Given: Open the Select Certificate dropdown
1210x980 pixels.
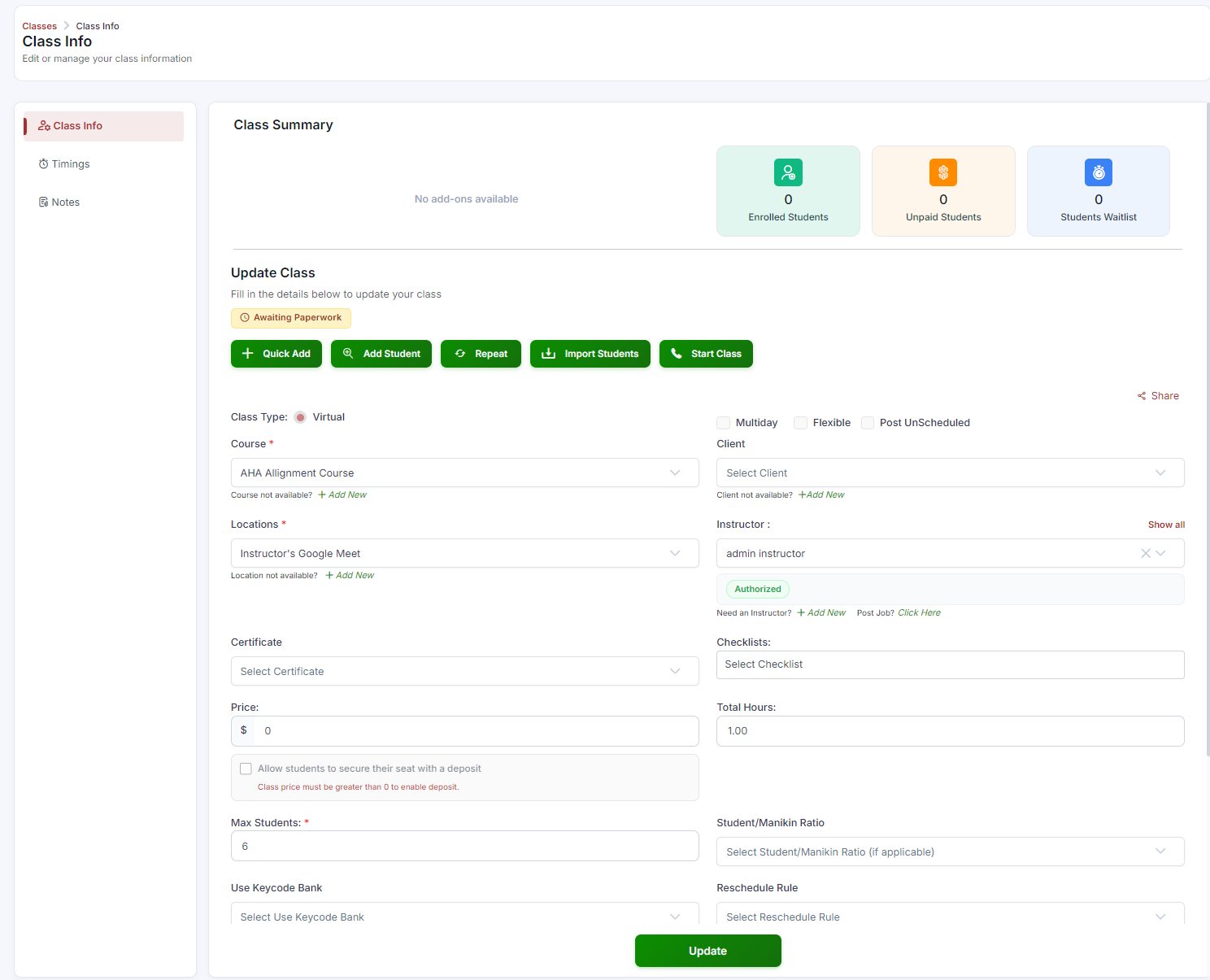Looking at the screenshot, I should pyautogui.click(x=465, y=671).
